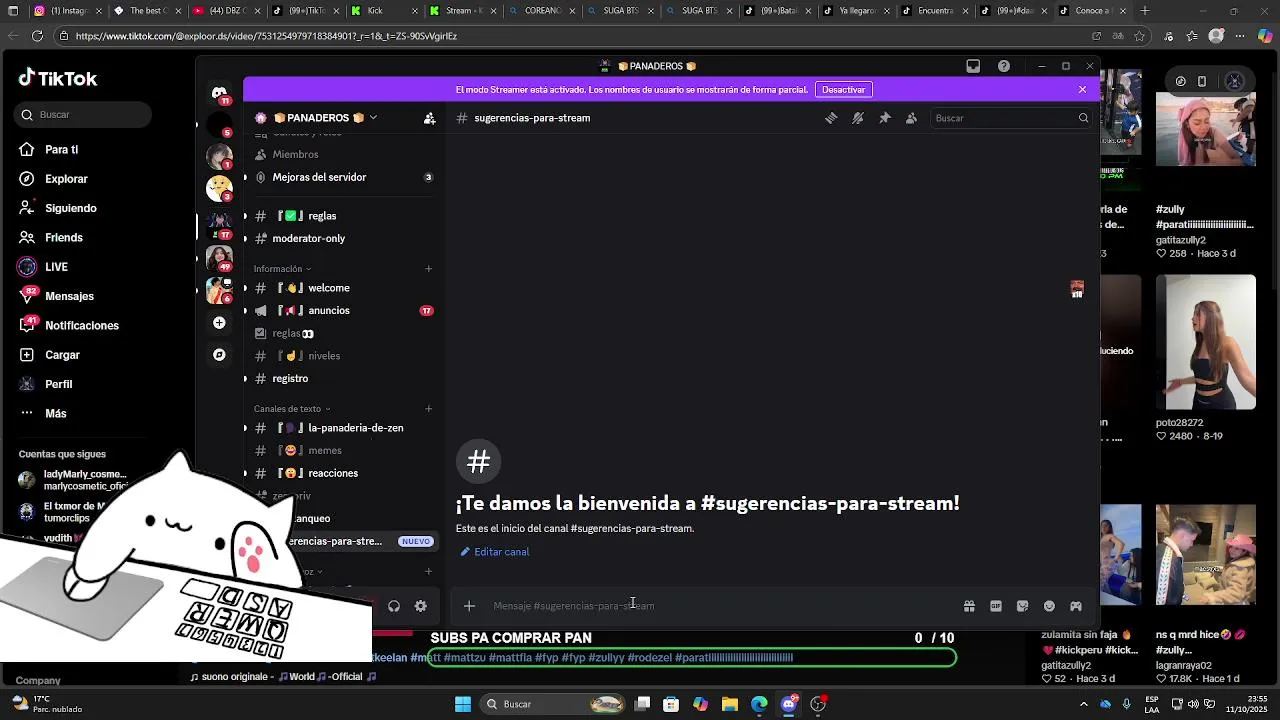Show pinned messages pin icon
The height and width of the screenshot is (720, 1280).
885,118
